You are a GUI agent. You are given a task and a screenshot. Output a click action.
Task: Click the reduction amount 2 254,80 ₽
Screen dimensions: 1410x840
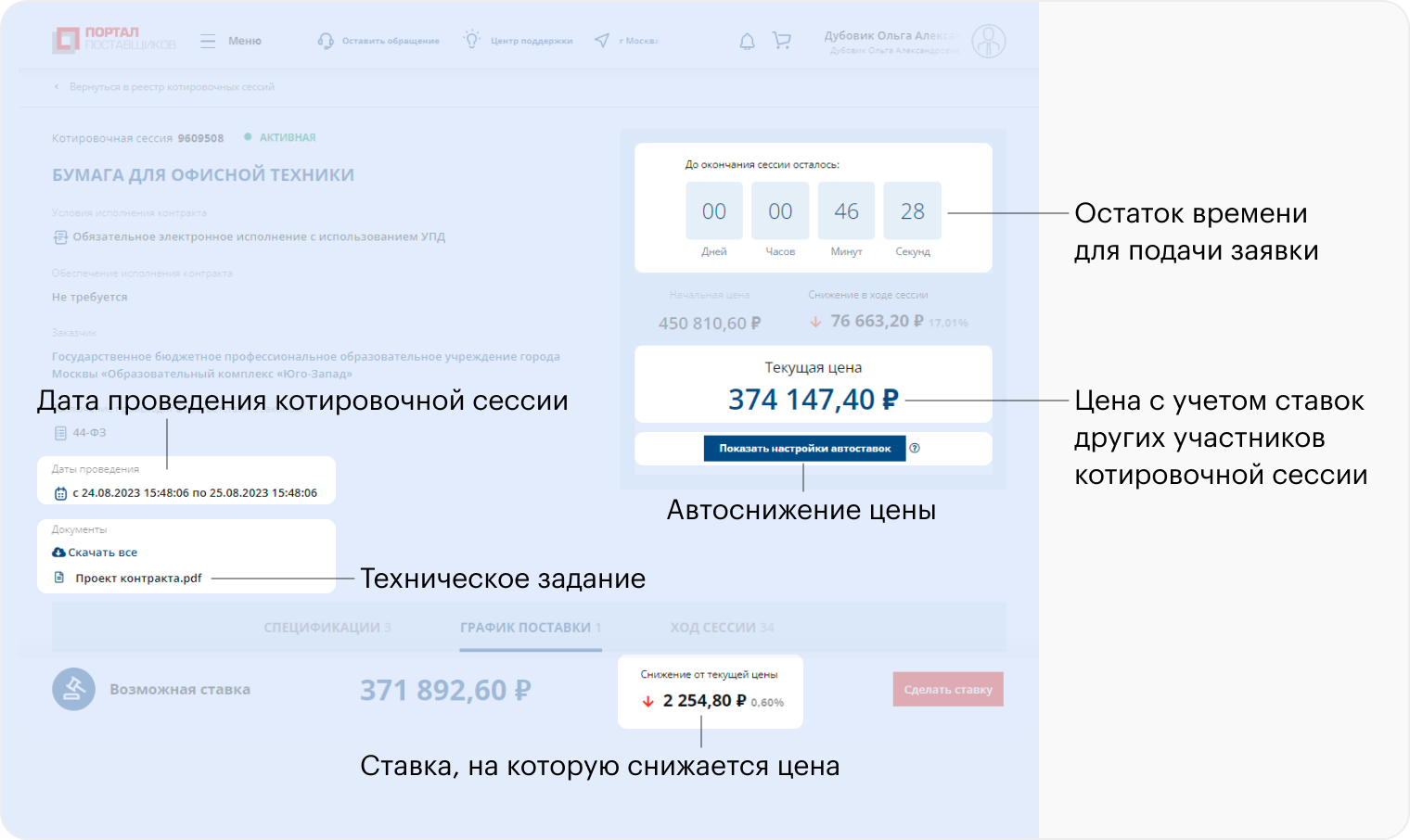(x=704, y=701)
